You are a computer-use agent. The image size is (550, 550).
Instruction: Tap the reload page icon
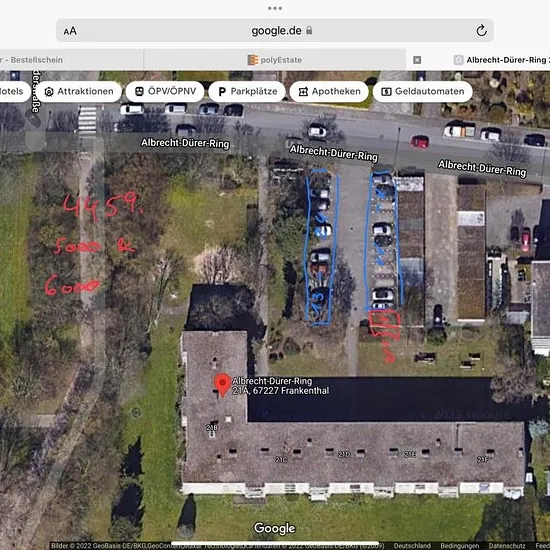(x=481, y=31)
